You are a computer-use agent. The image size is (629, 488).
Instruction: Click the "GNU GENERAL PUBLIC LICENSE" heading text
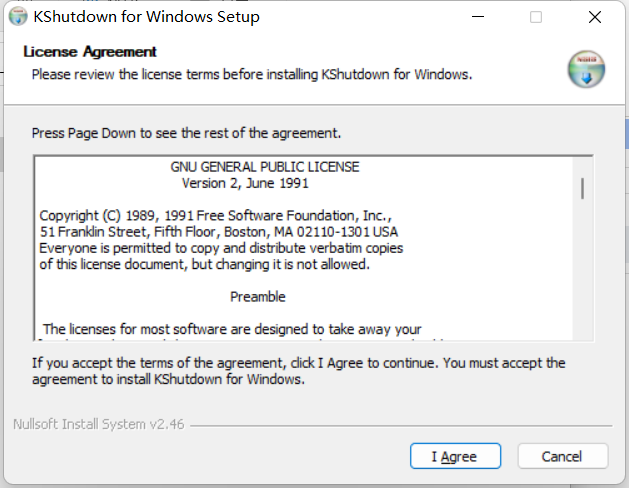click(x=265, y=167)
